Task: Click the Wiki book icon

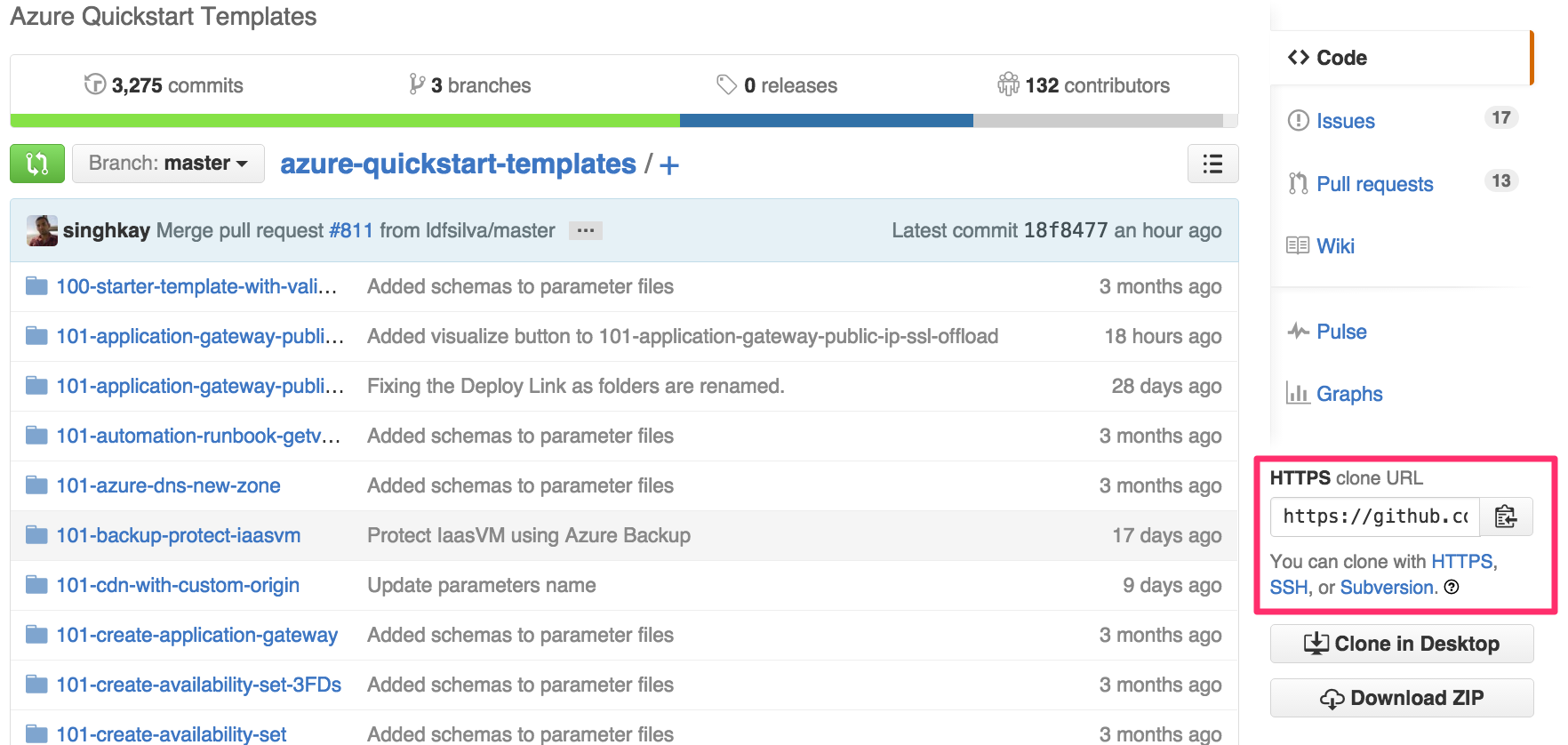Action: (1298, 245)
